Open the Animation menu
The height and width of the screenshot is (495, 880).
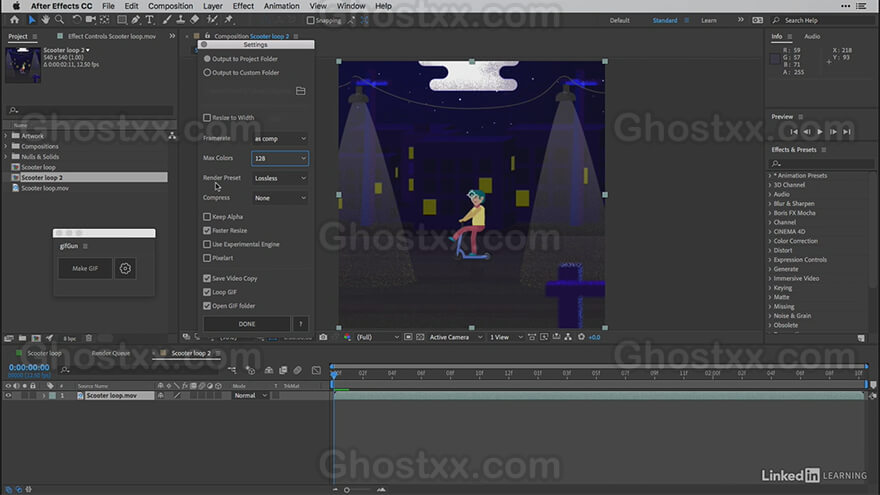pyautogui.click(x=281, y=6)
